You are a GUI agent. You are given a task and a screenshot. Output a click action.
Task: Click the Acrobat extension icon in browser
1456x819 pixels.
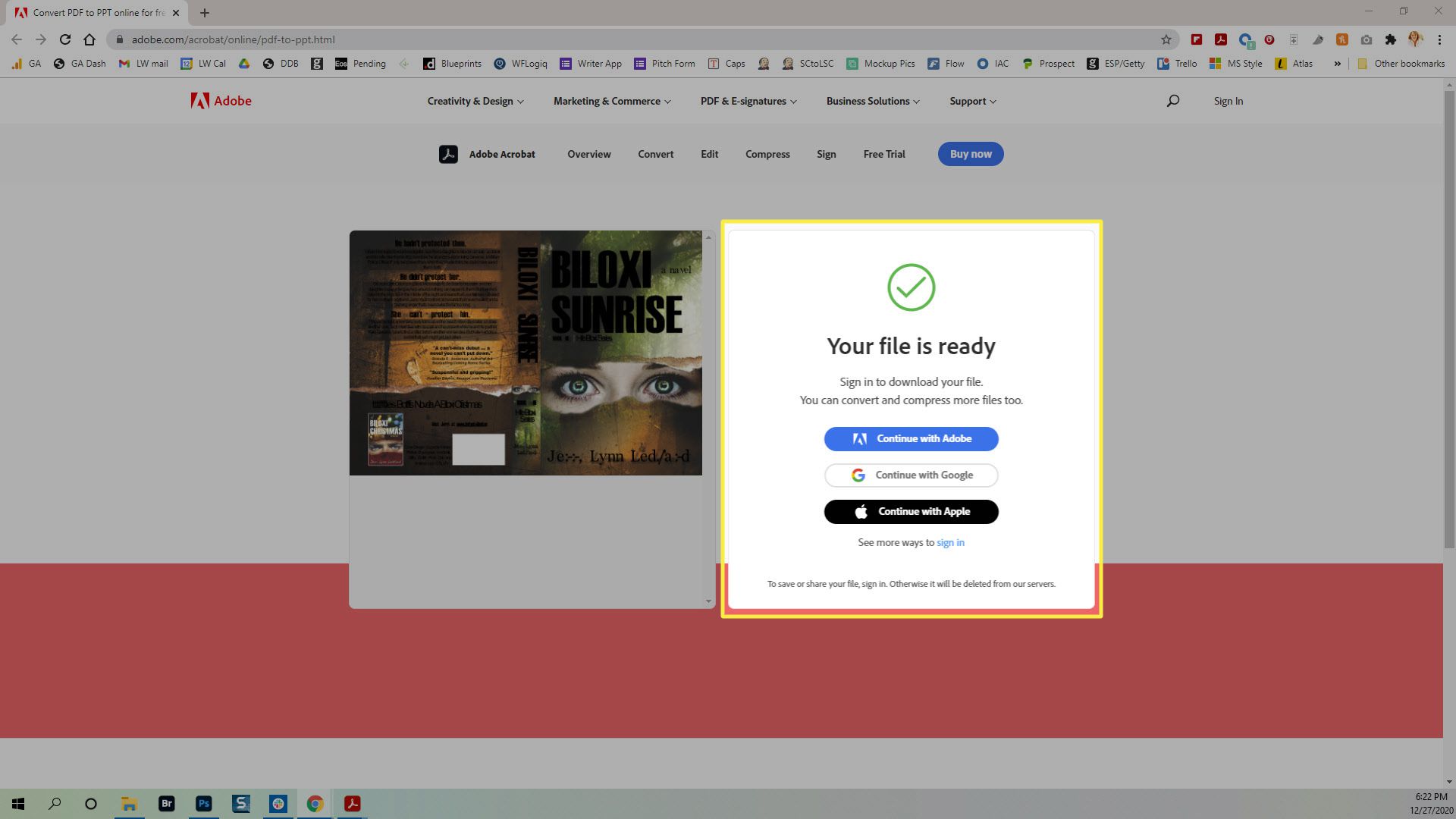pyautogui.click(x=1221, y=40)
